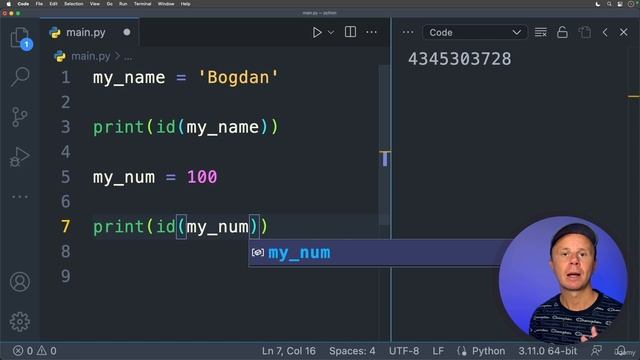Open the Source Control view
Viewport: 640px width, 360px height.
19,117
